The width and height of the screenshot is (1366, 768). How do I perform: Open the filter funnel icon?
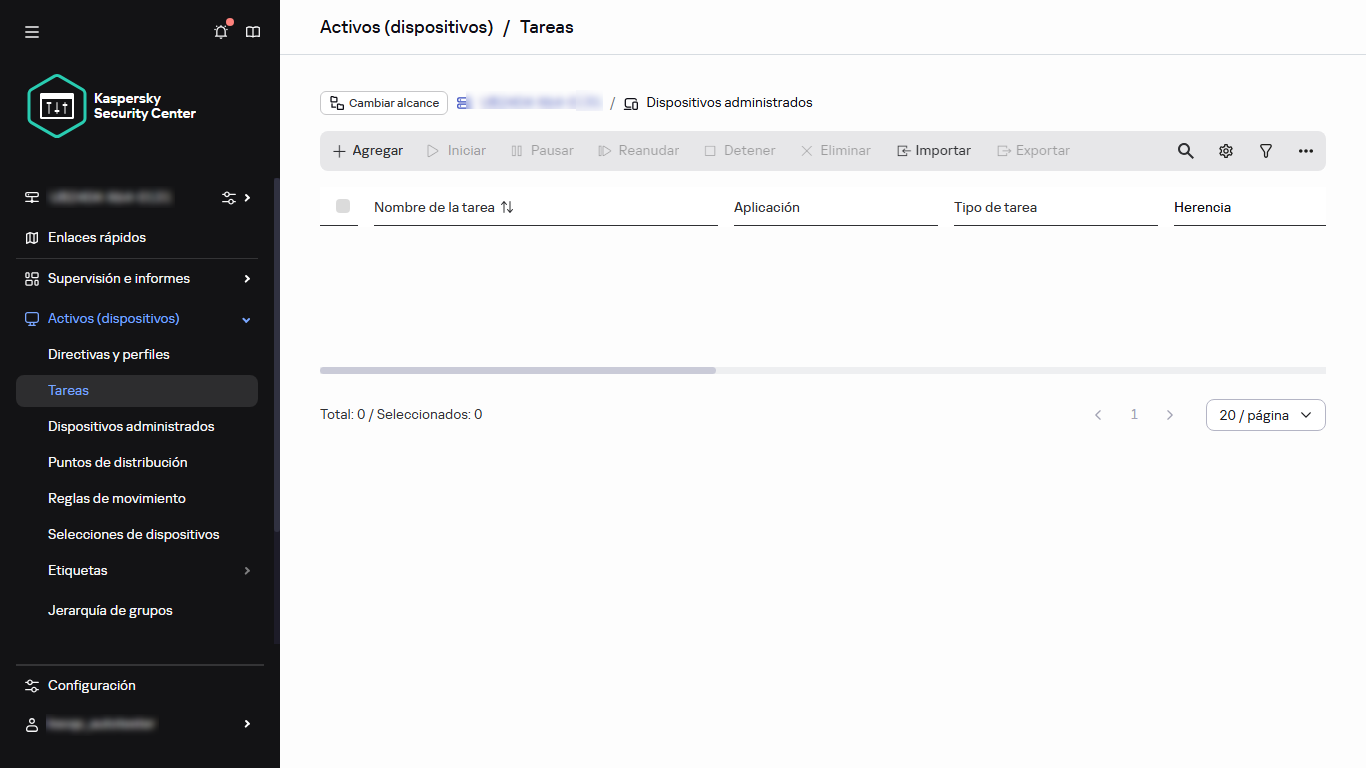[1266, 151]
